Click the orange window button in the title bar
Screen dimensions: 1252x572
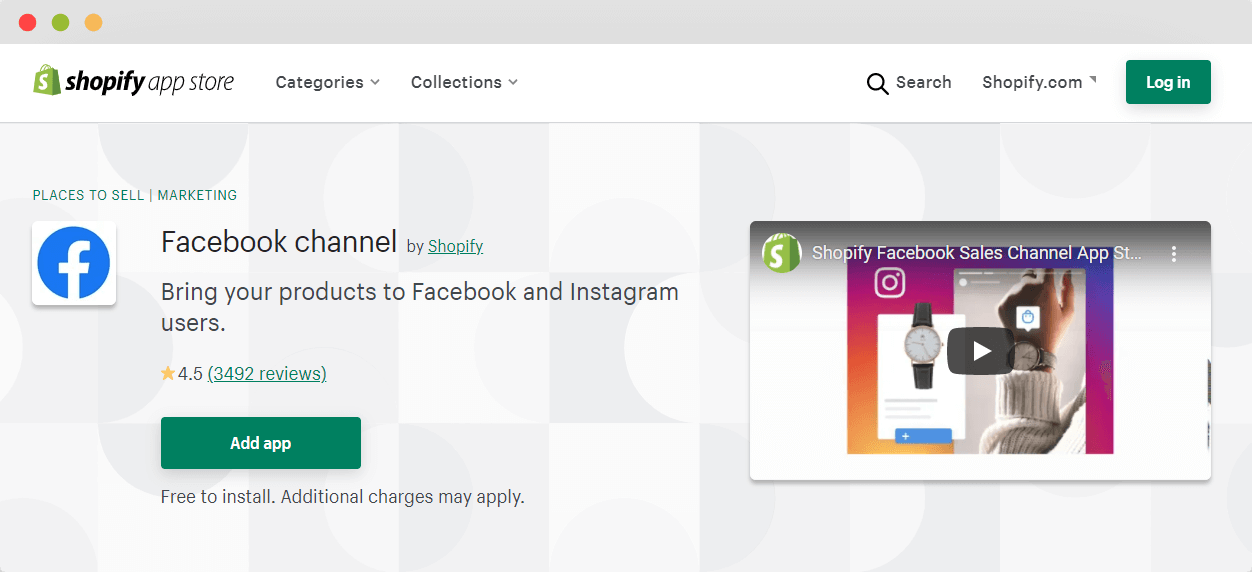pos(94,22)
